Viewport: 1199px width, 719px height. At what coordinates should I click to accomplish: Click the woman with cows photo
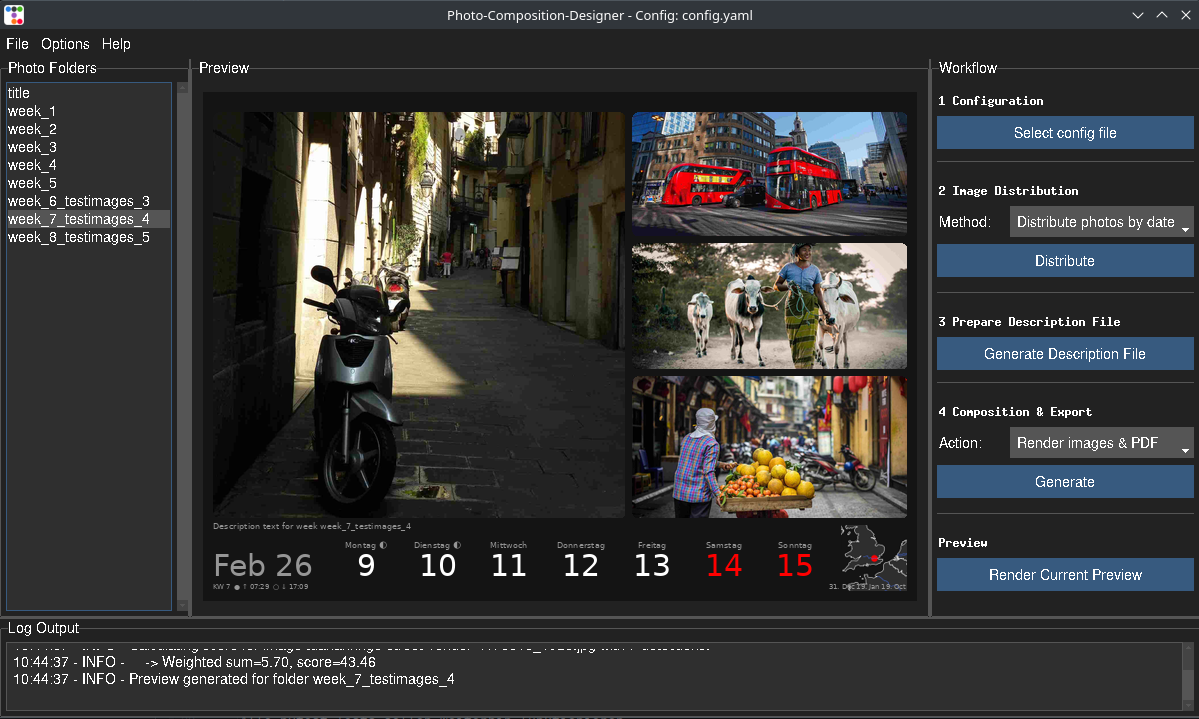coord(769,306)
